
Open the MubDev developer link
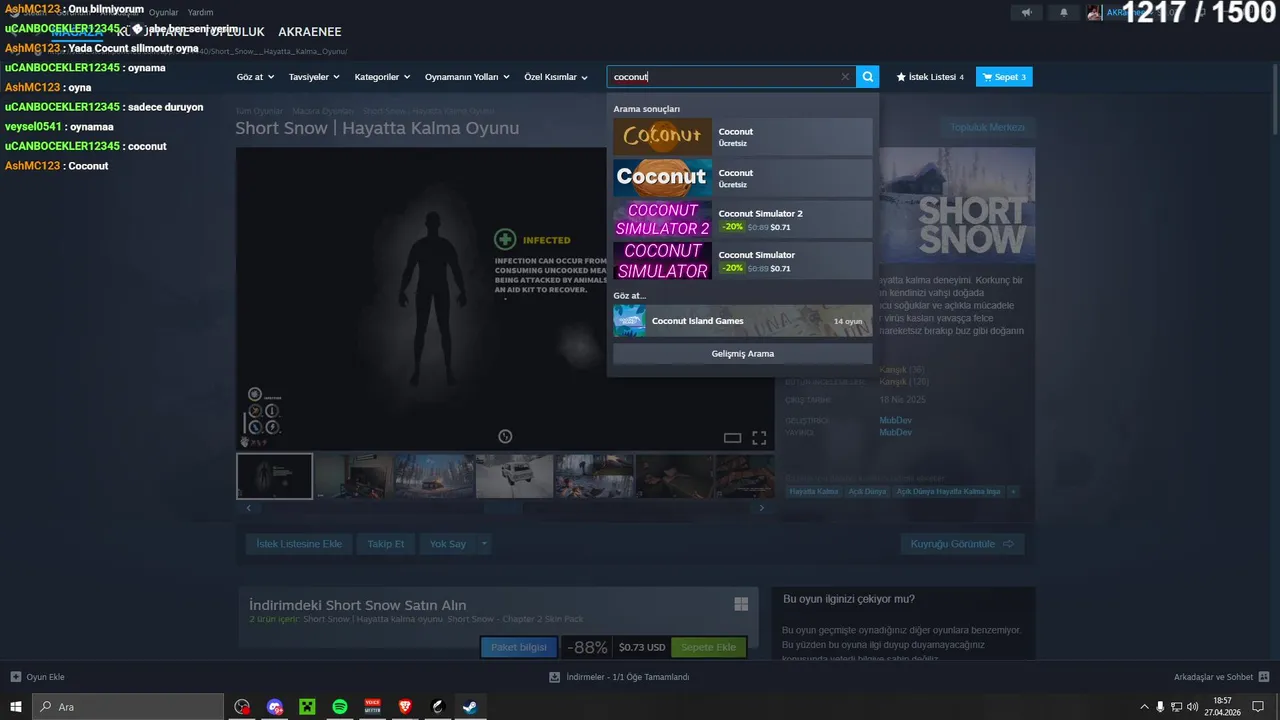click(895, 421)
